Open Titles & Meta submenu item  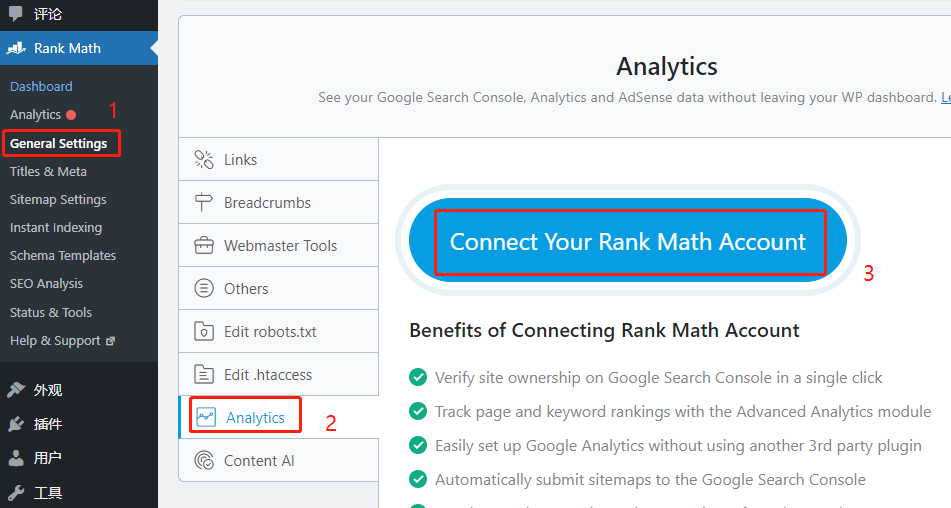coord(48,172)
